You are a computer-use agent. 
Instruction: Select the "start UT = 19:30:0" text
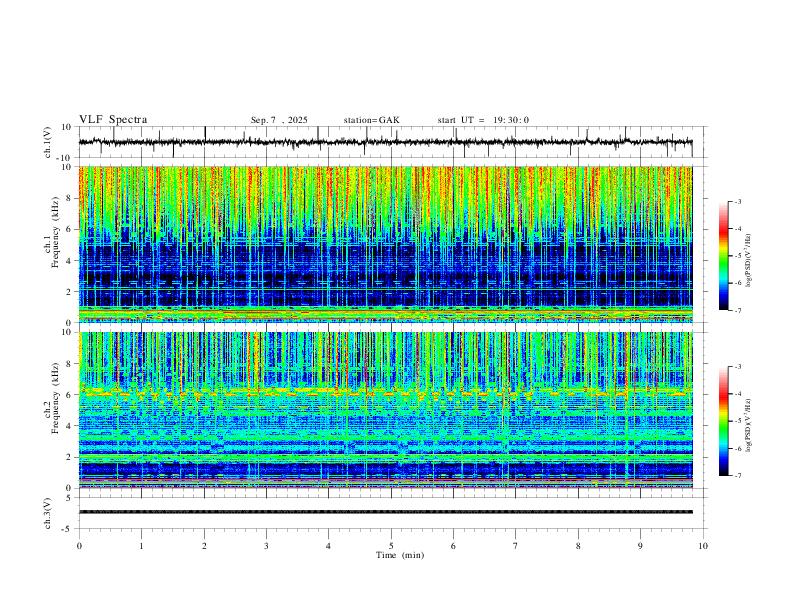click(483, 120)
